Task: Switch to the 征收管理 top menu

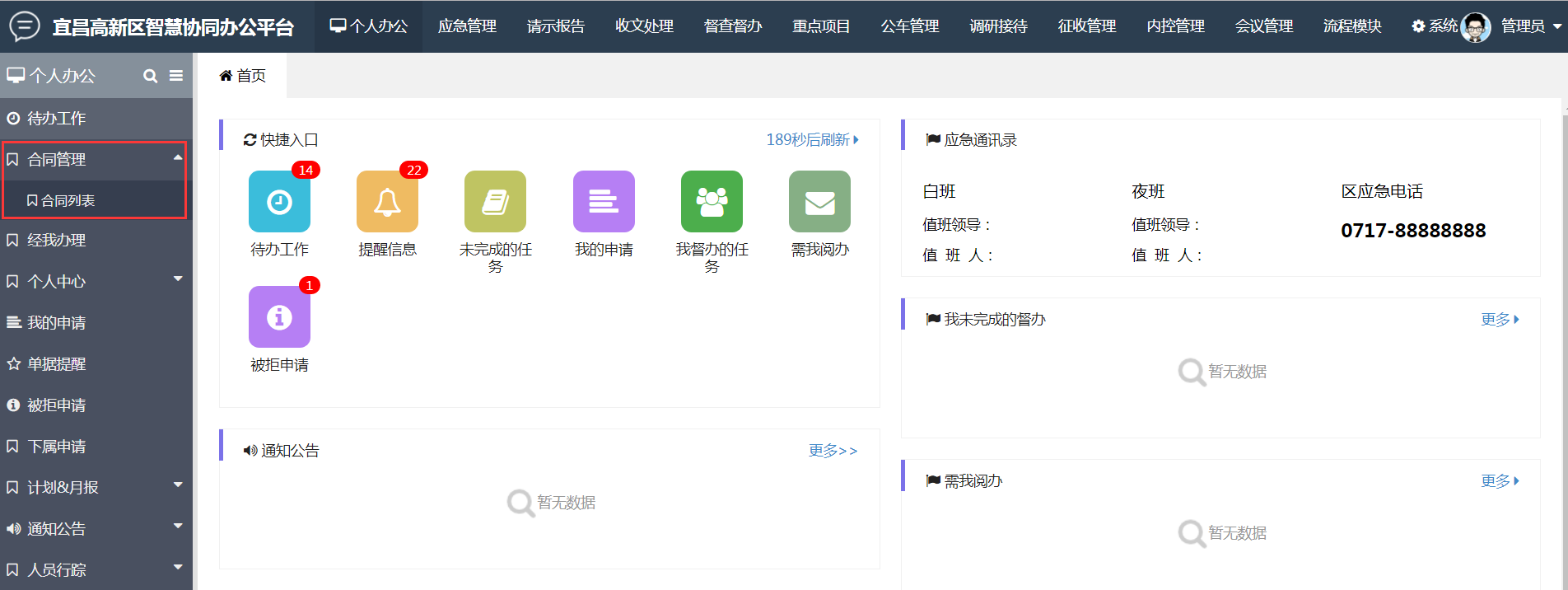Action: (x=1087, y=26)
